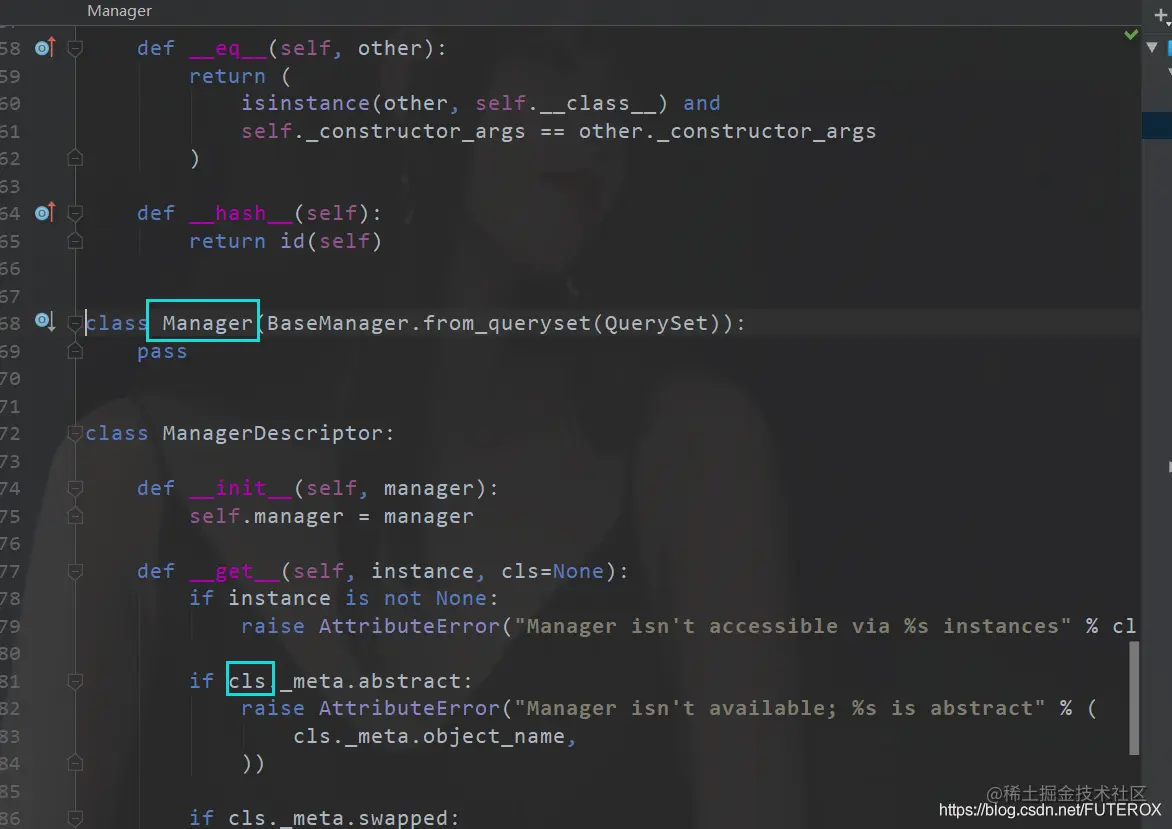Click 'from_queryset' in the class definition
Image resolution: width=1172 pixels, height=829 pixels.
pos(506,323)
